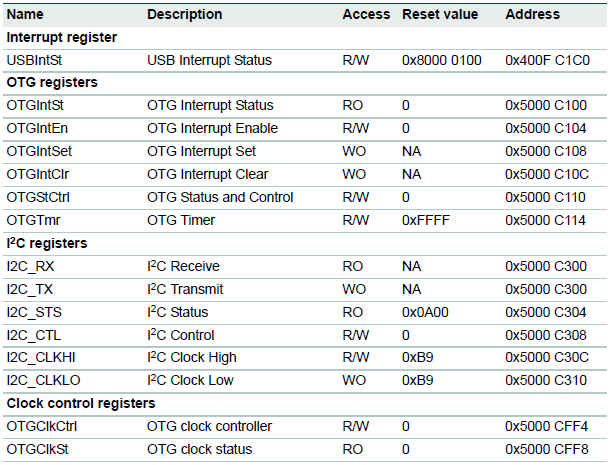Click the address 0x400F C1C0
Screen dimensions: 610x465
point(547,60)
